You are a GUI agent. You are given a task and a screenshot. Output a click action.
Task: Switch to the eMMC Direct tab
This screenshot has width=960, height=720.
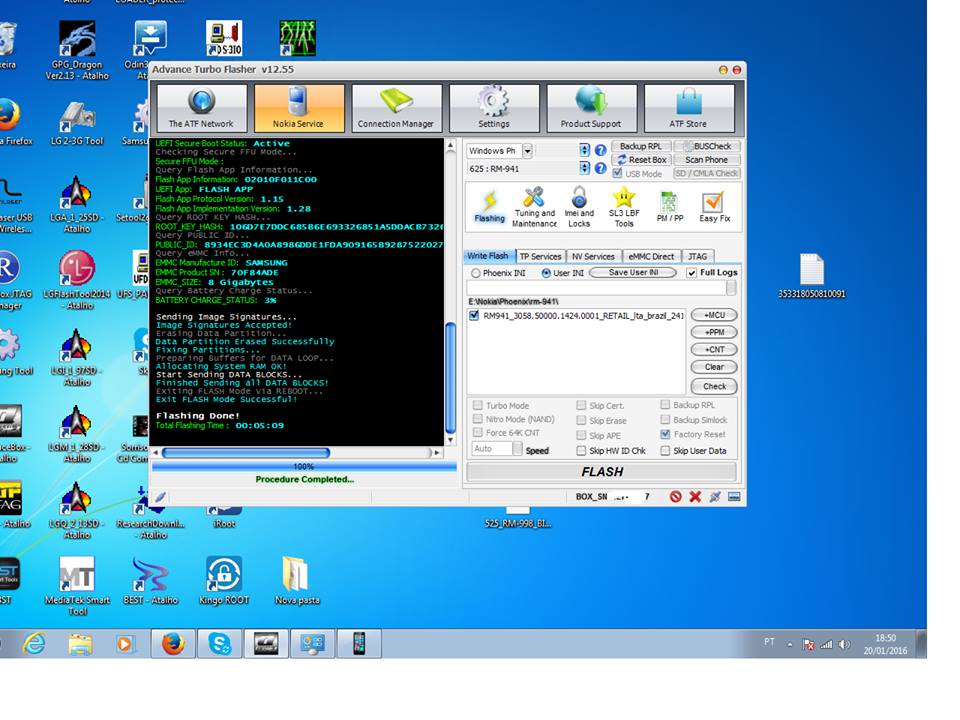tap(651, 257)
